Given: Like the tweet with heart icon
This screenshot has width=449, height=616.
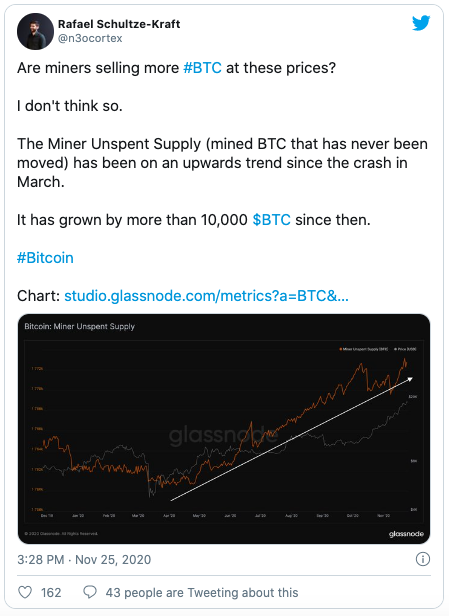Looking at the screenshot, I should pyautogui.click(x=25, y=592).
